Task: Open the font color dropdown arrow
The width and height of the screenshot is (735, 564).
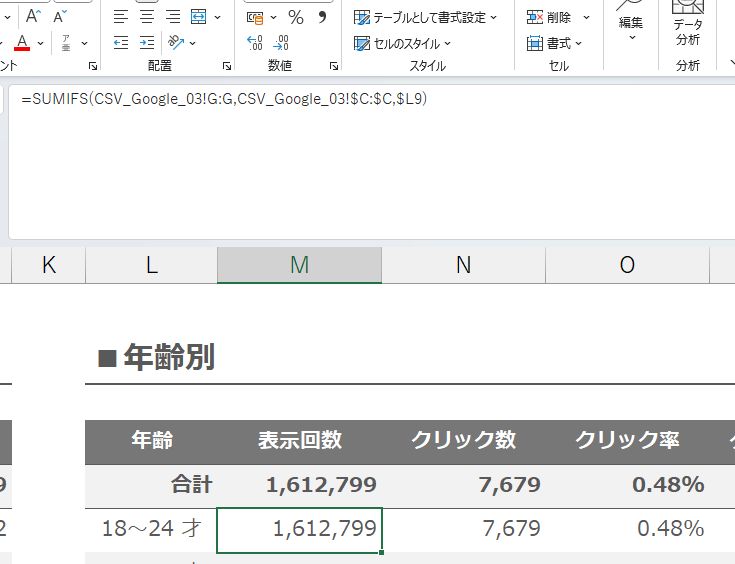Action: (41, 44)
